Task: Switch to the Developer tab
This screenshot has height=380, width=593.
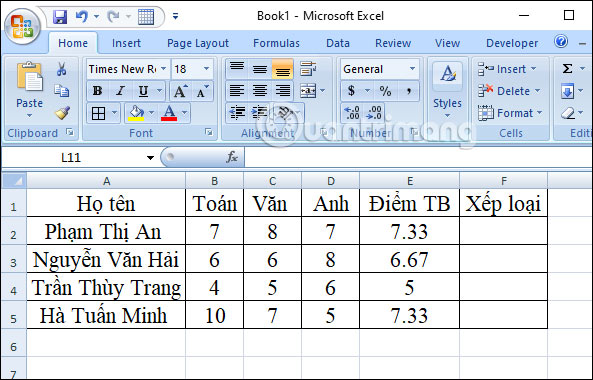Action: pos(512,43)
